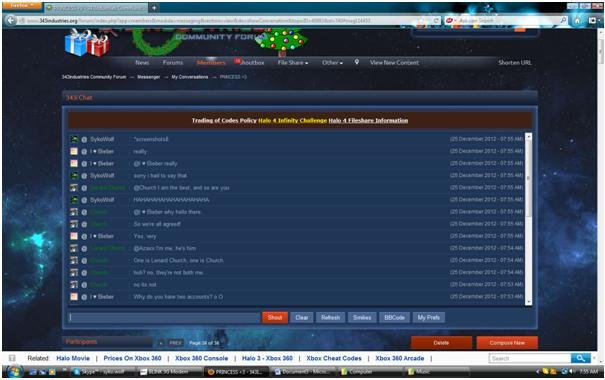Open new browser tab with plus button

coord(154,8)
